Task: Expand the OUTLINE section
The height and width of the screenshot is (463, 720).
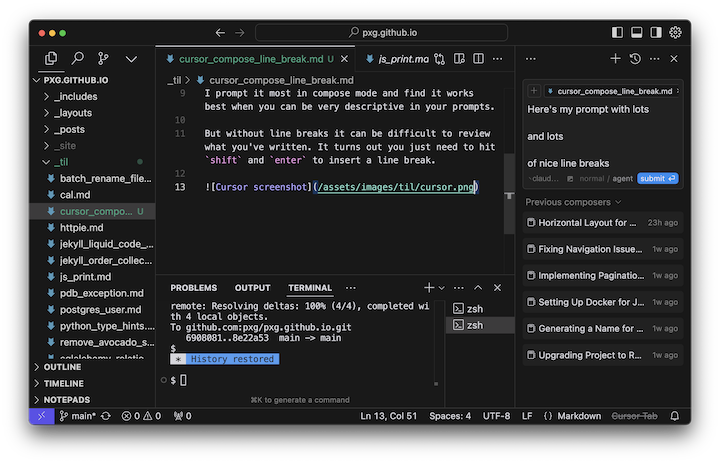Action: [92, 367]
